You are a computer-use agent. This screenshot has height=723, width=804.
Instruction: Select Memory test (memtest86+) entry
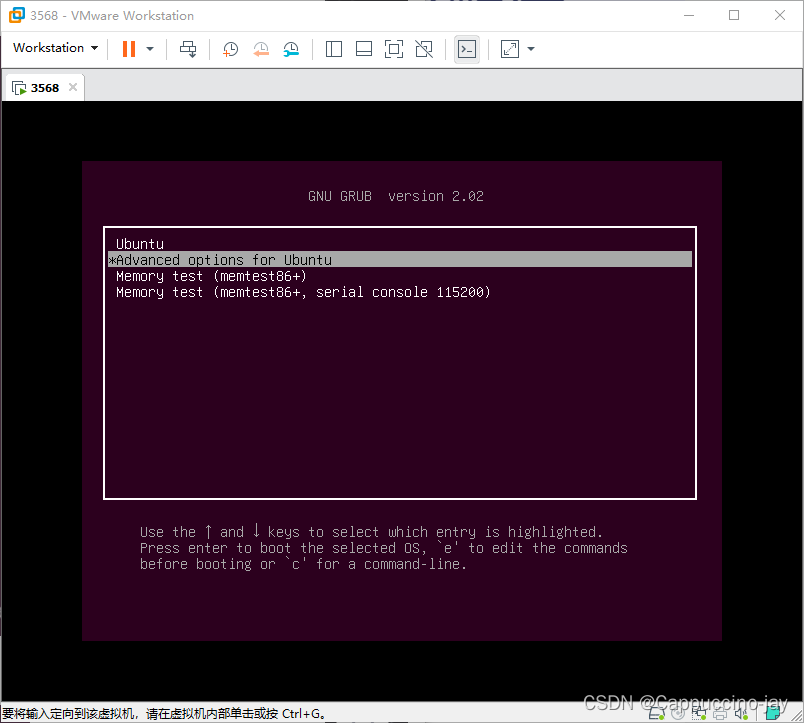pyautogui.click(x=400, y=276)
